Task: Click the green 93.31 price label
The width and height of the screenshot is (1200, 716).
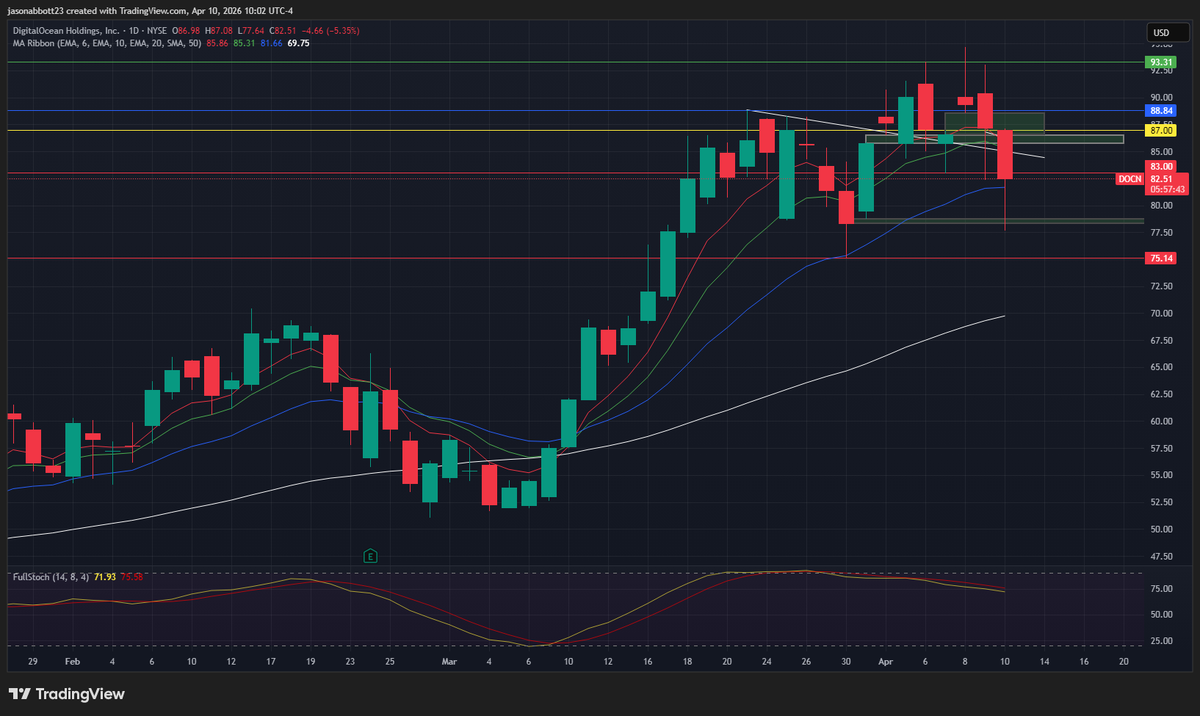Action: tap(1161, 62)
